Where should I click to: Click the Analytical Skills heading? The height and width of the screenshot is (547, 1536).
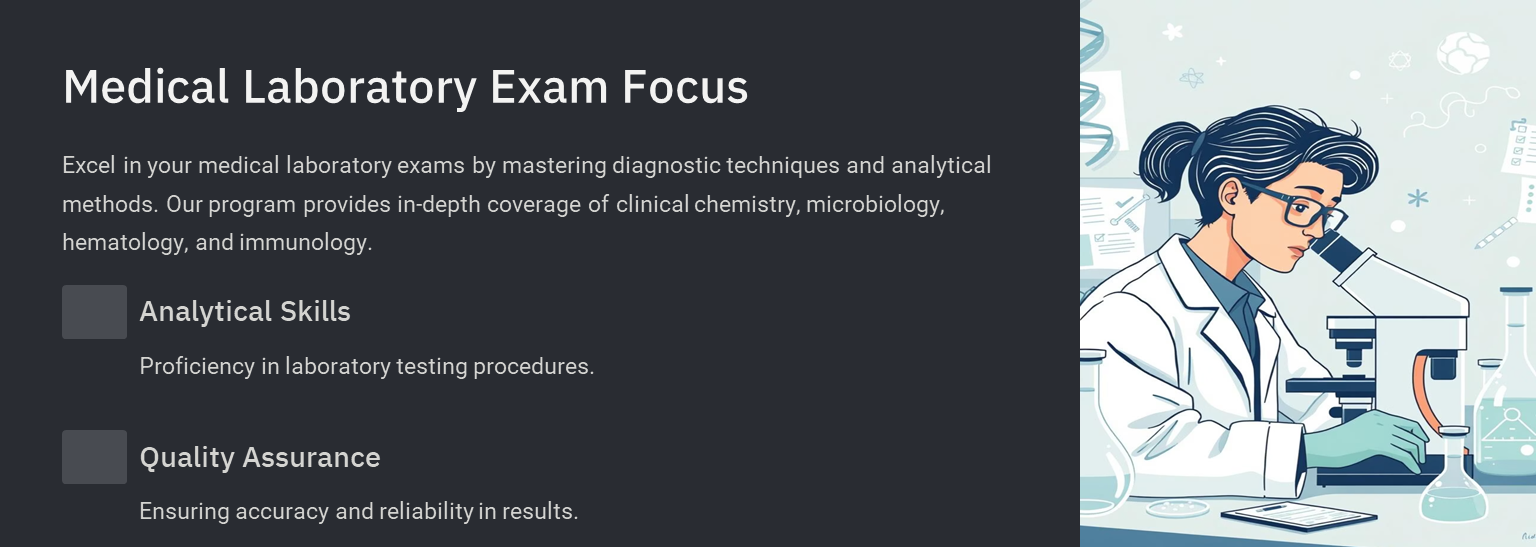[x=245, y=311]
